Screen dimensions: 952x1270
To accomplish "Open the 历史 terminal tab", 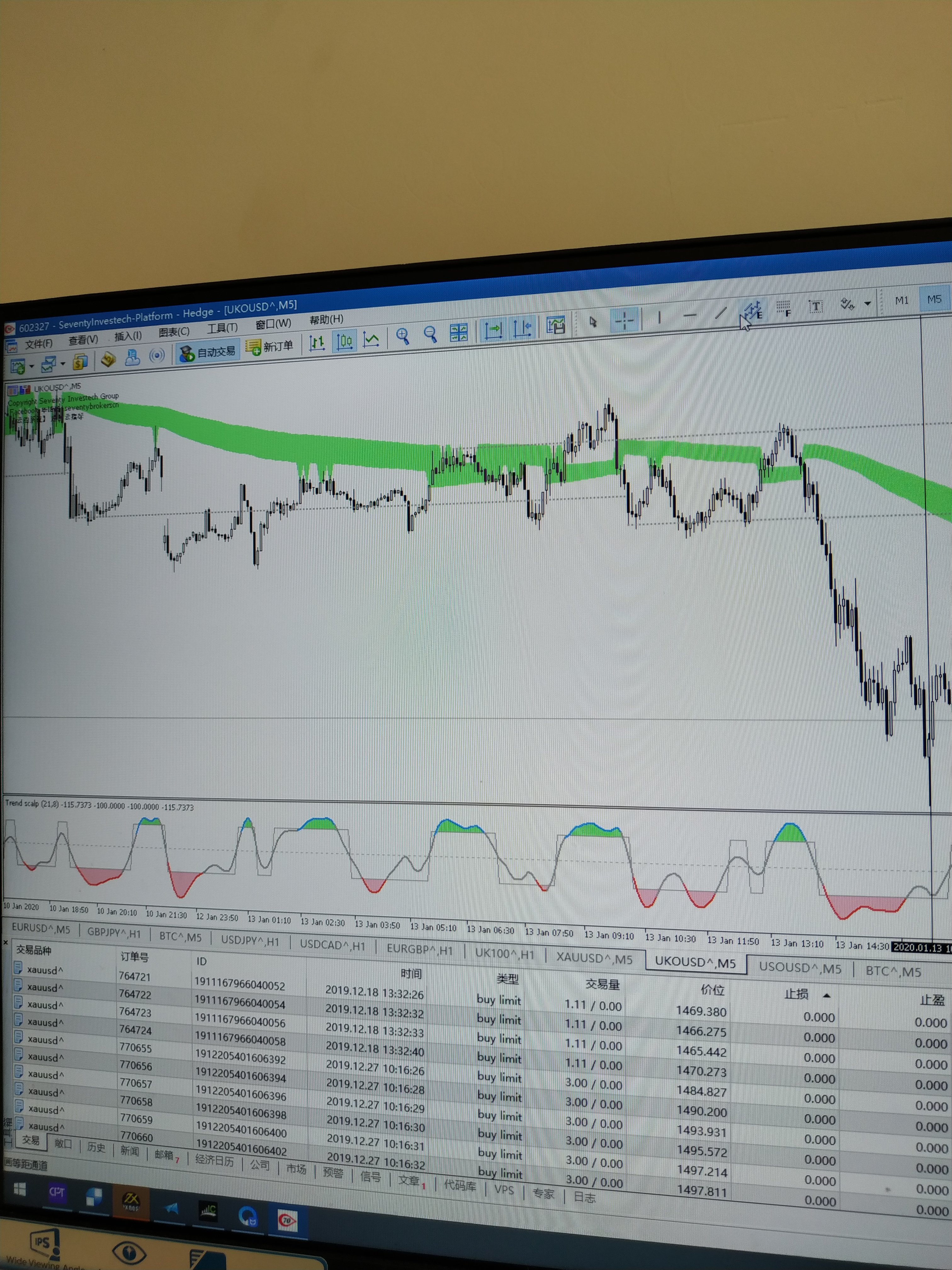I will [96, 1147].
